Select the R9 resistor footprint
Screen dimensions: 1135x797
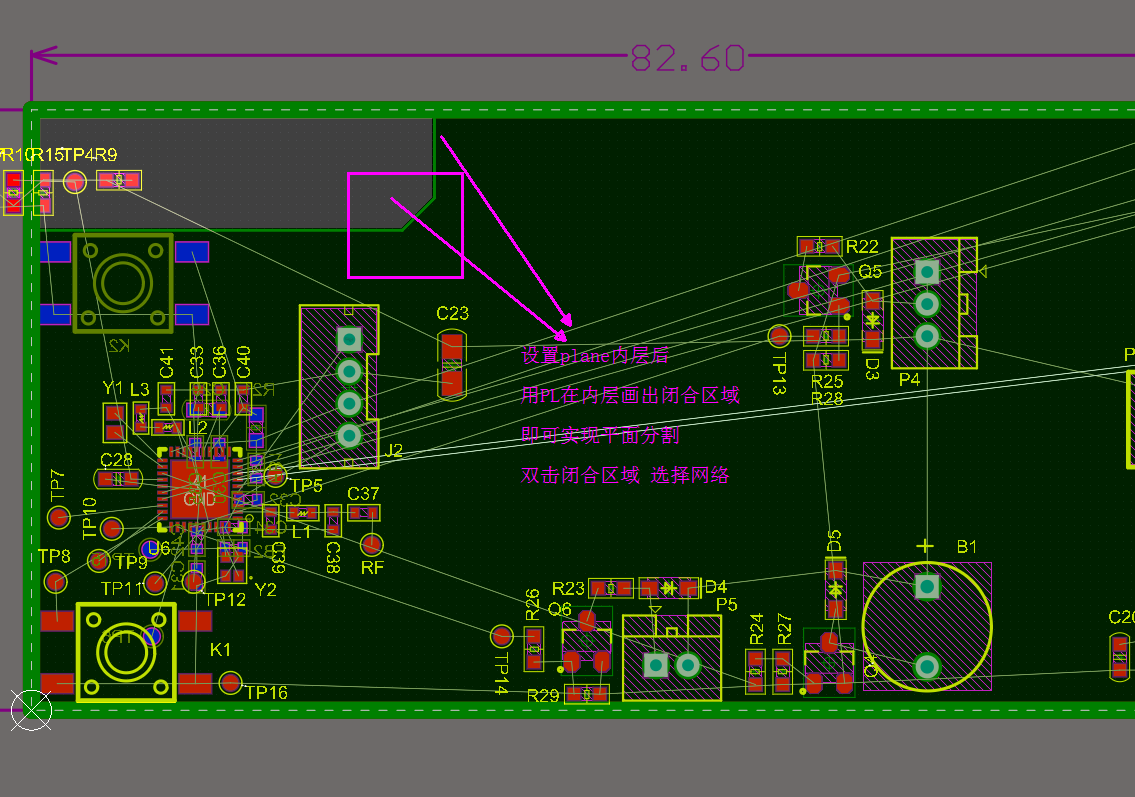[119, 180]
